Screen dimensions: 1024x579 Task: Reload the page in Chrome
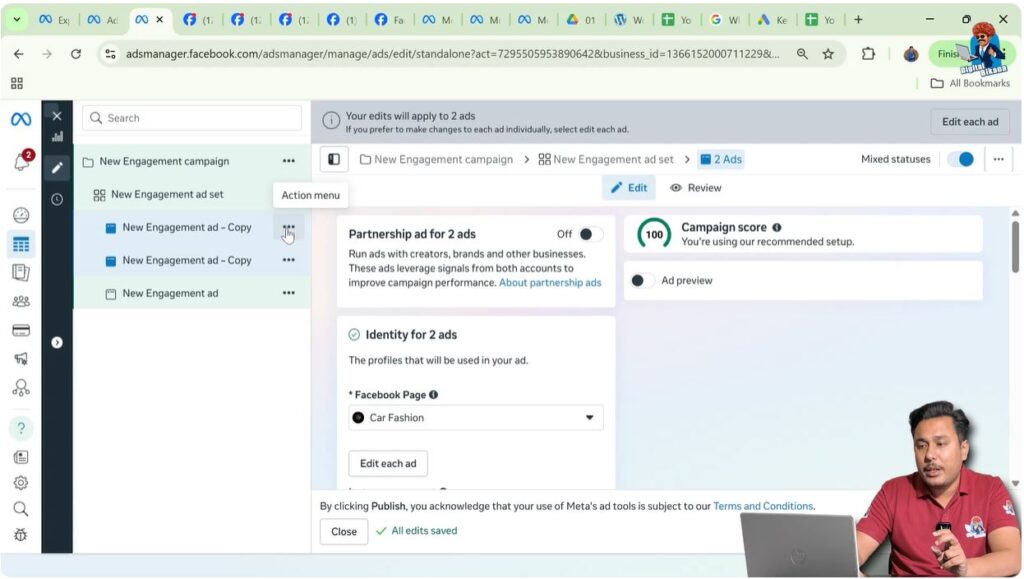coord(76,54)
